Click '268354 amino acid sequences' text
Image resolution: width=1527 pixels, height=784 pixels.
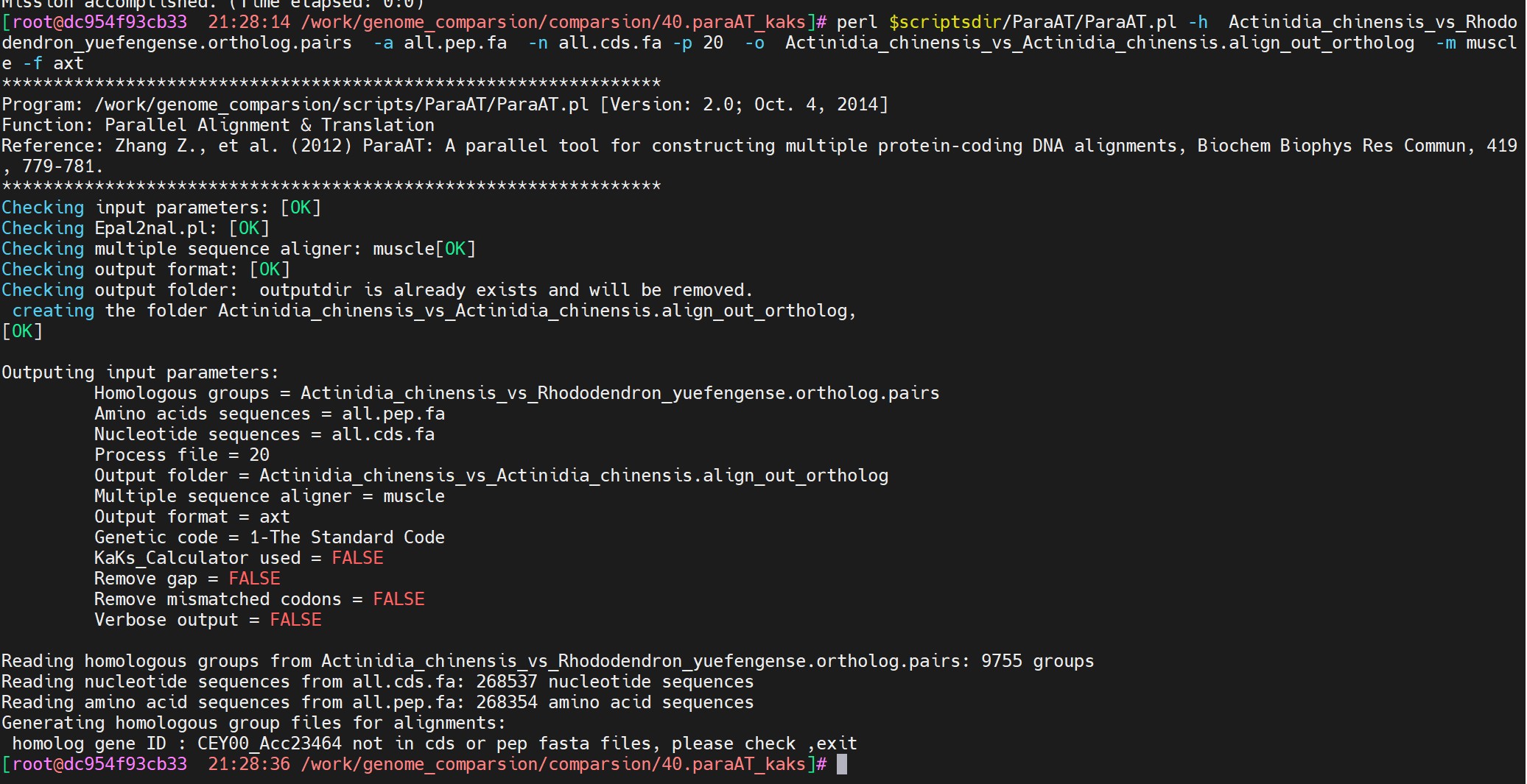click(615, 702)
